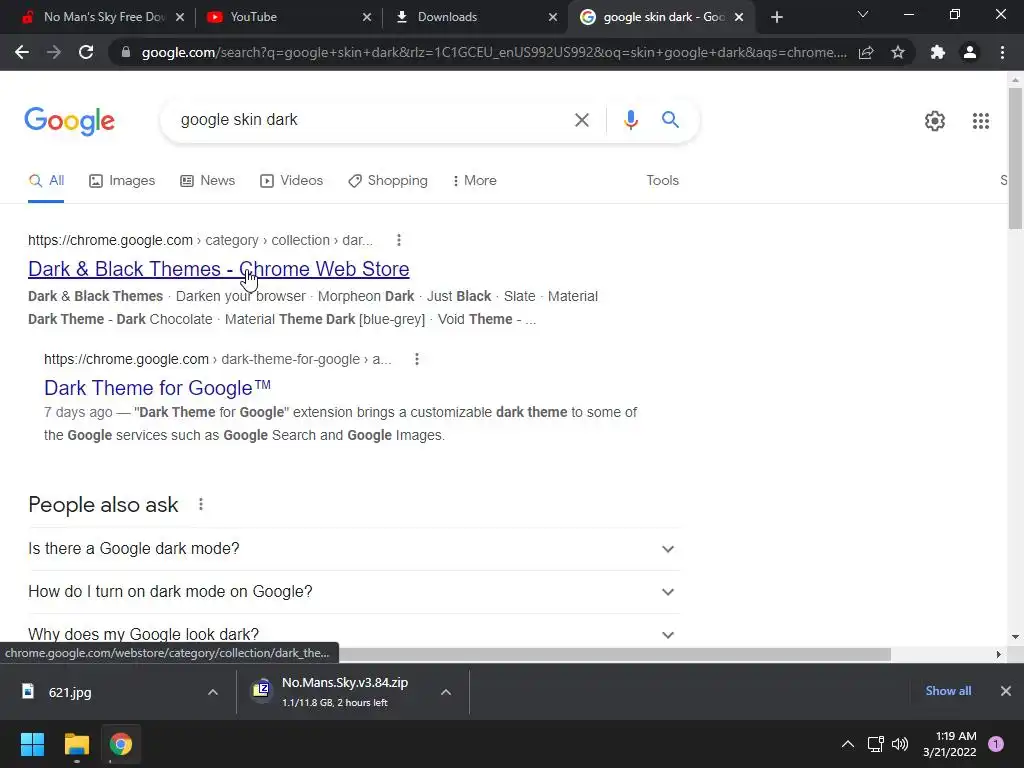Open the tab search chevron

click(863, 14)
